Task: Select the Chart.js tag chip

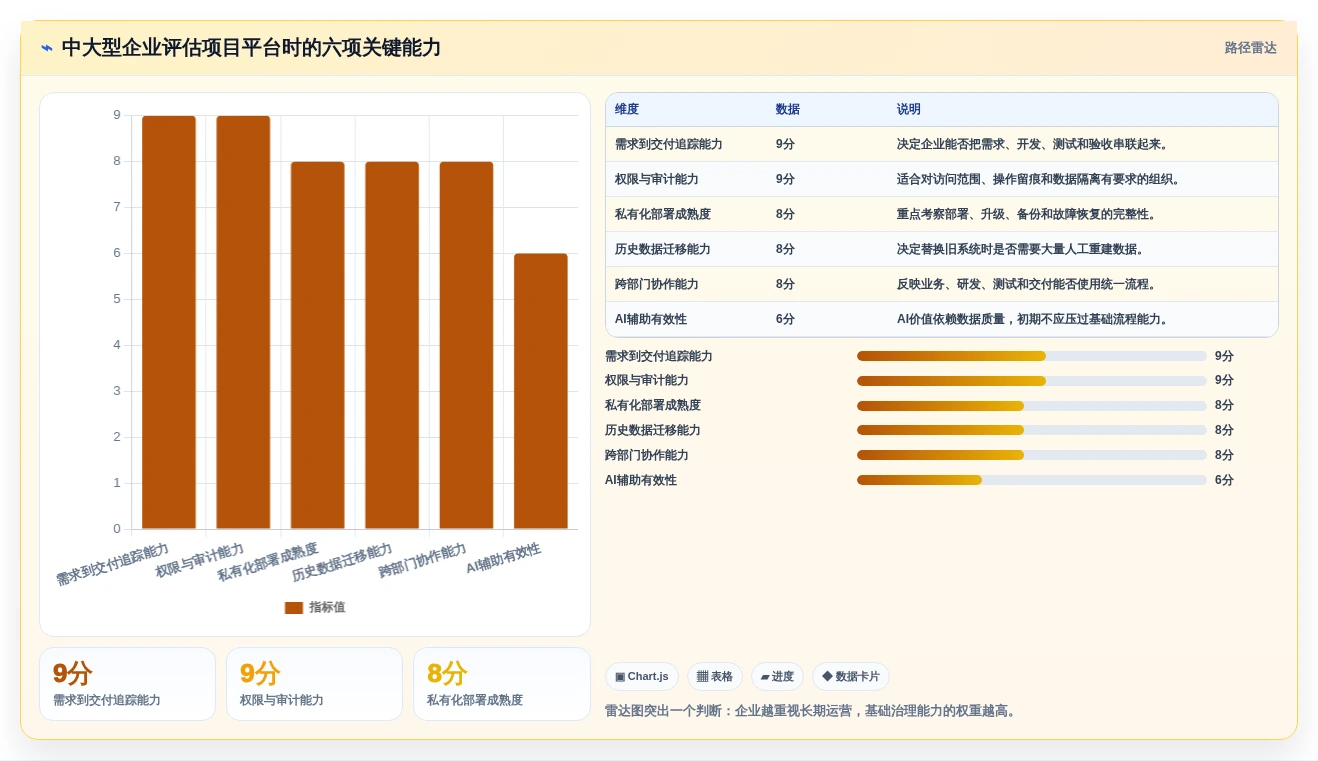Action: pyautogui.click(x=642, y=677)
